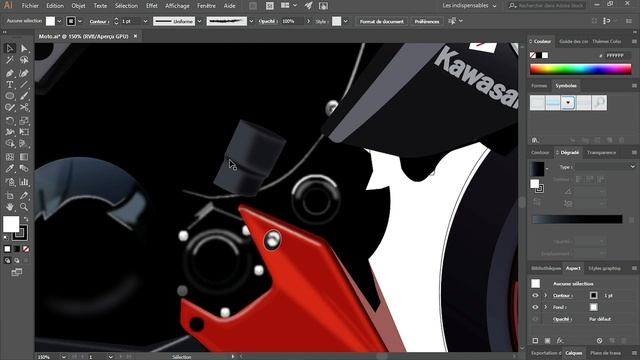Image resolution: width=640 pixels, height=360 pixels.
Task: Click the hex color value field FFFFFF
Action: [618, 56]
